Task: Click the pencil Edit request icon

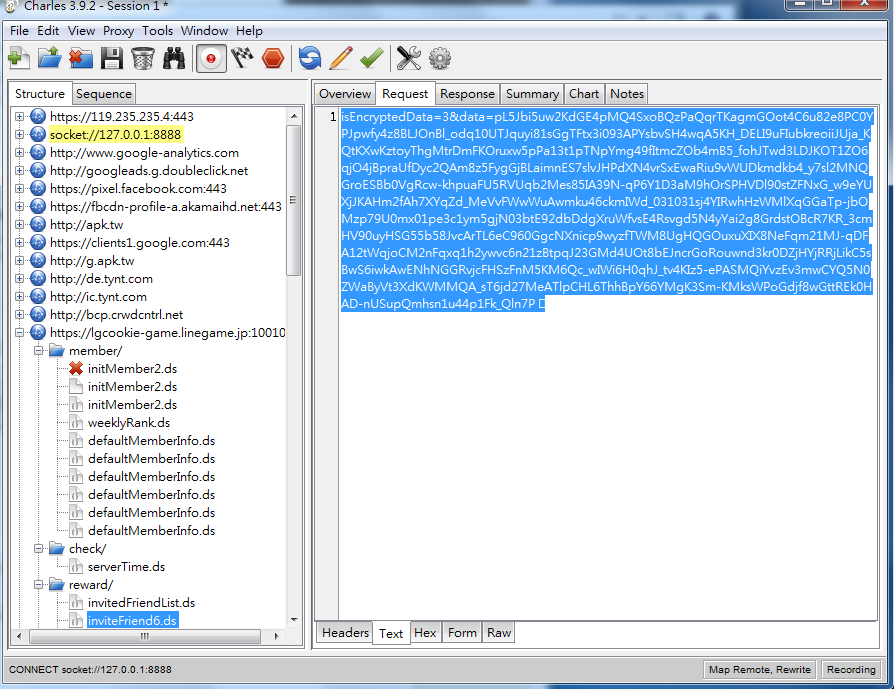Action: pos(340,59)
